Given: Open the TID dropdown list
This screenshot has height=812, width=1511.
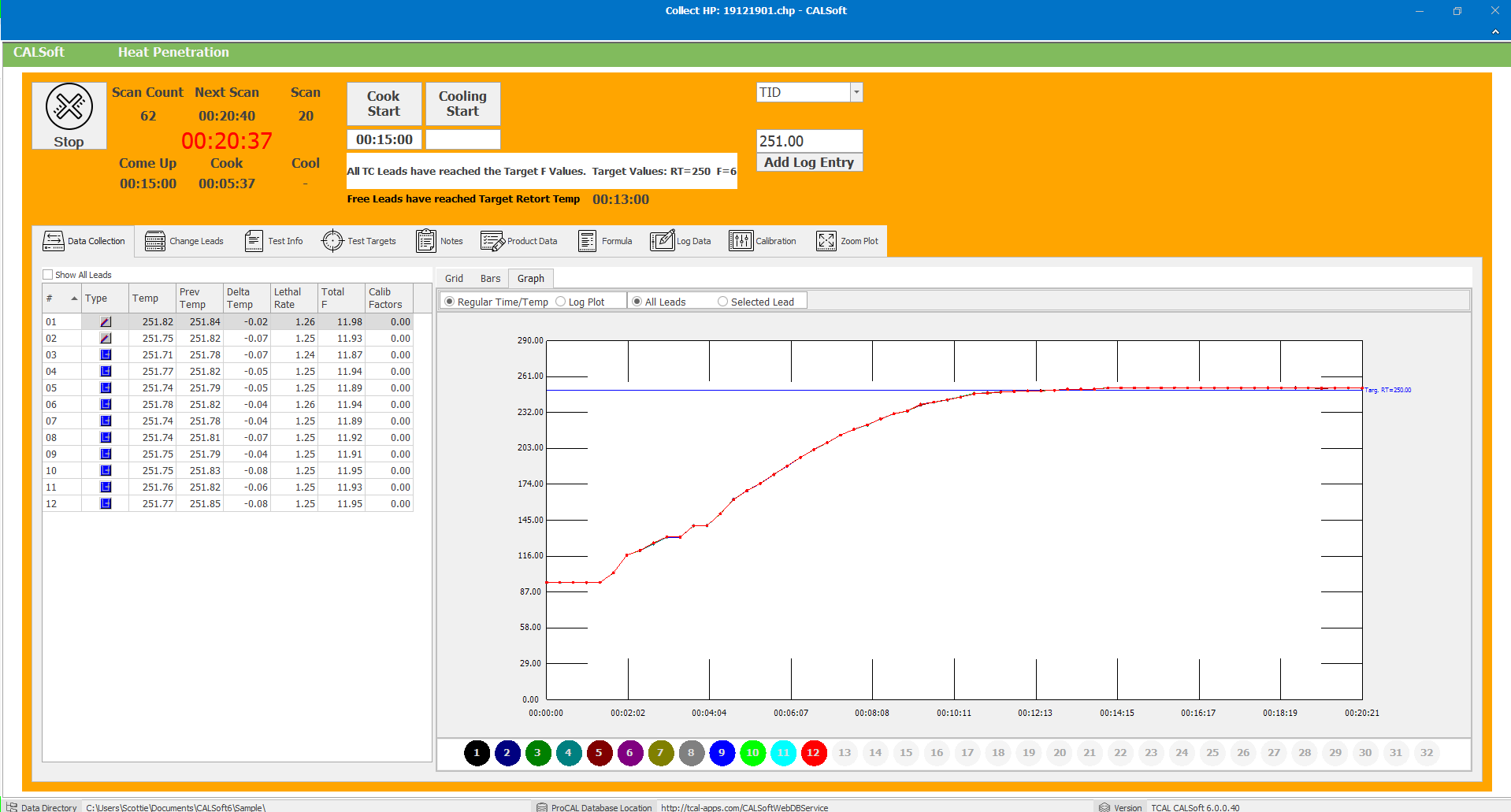Looking at the screenshot, I should click(856, 92).
